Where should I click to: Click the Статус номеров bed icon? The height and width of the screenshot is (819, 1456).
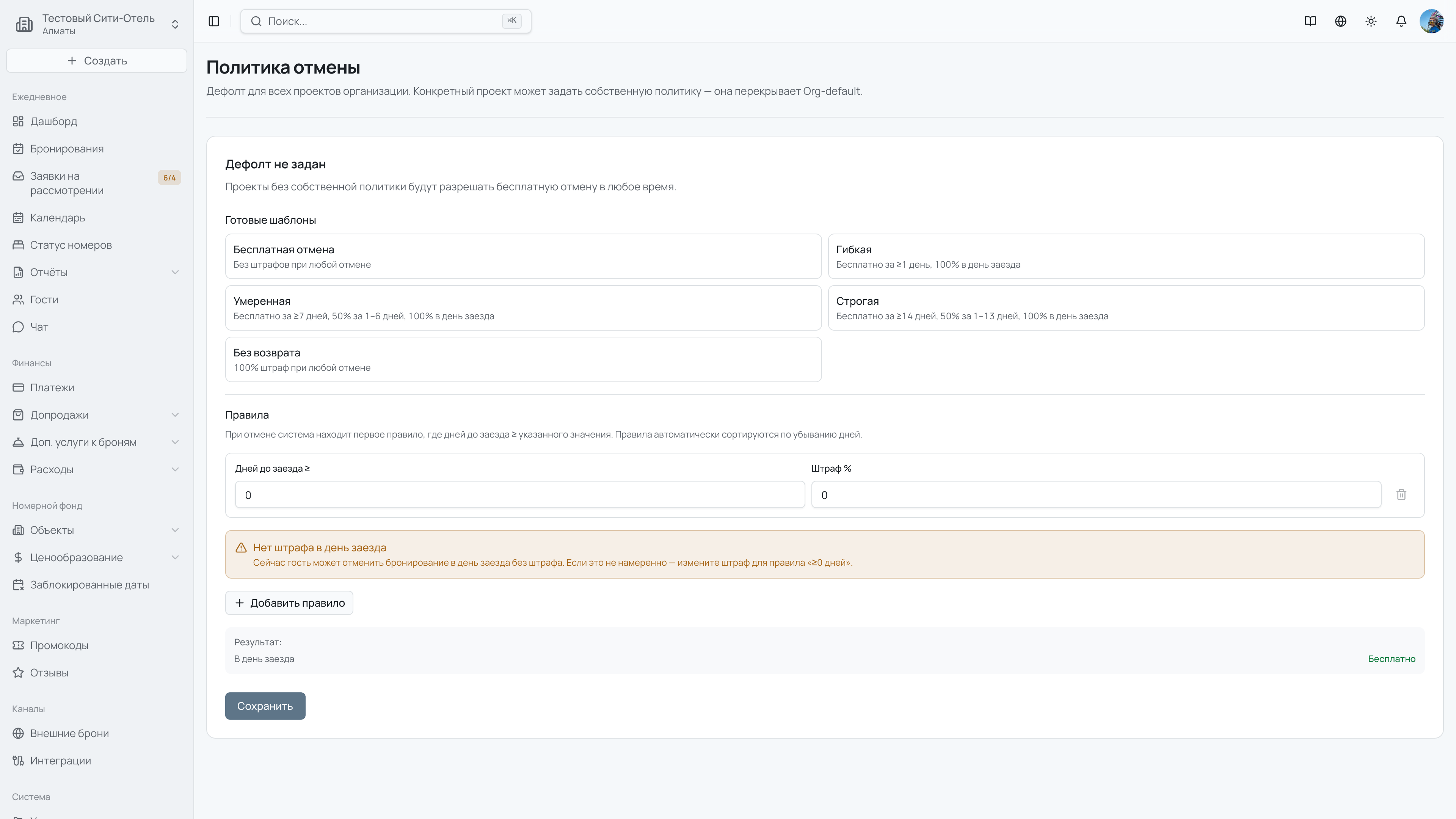(x=18, y=245)
